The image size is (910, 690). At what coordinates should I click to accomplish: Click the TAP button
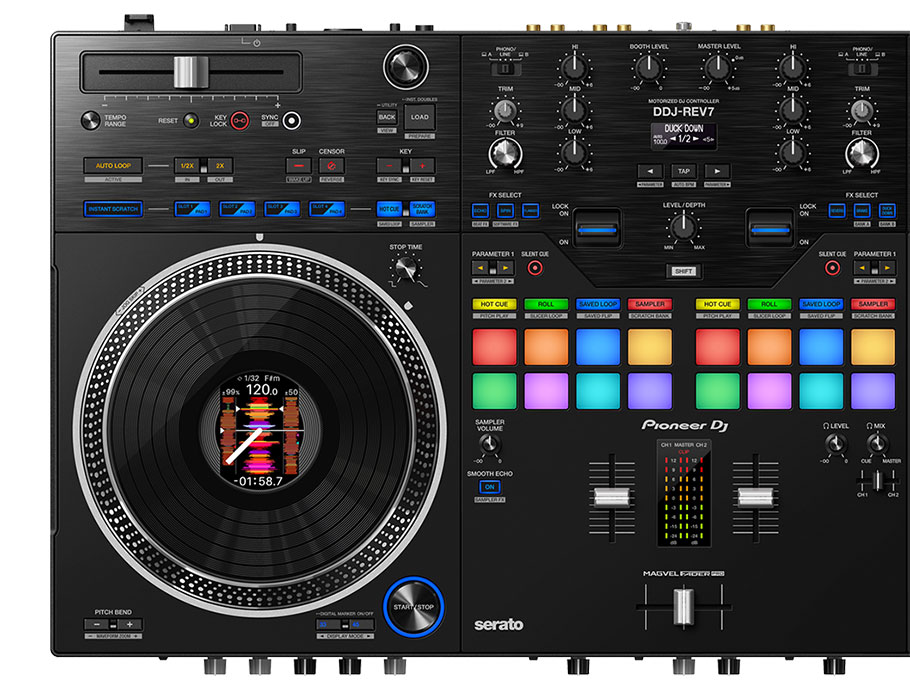pos(684,171)
